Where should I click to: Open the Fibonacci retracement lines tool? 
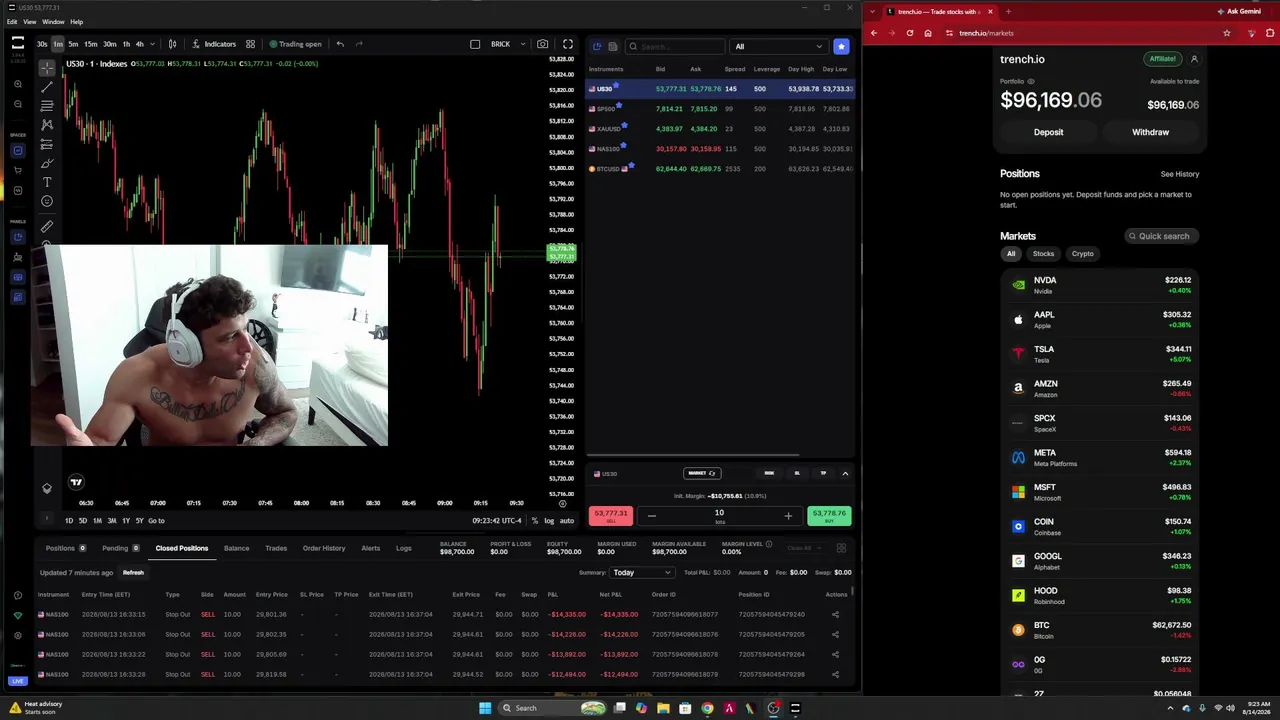[47, 106]
